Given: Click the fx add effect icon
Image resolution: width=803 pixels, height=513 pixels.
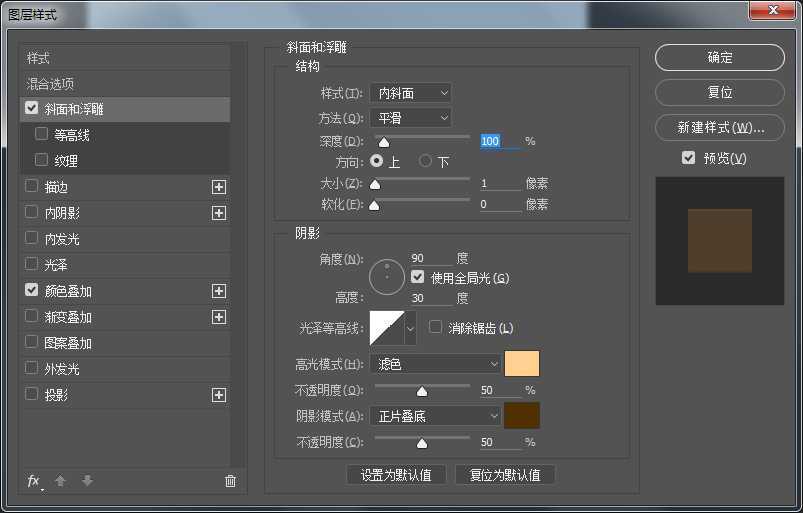Looking at the screenshot, I should pyautogui.click(x=33, y=481).
